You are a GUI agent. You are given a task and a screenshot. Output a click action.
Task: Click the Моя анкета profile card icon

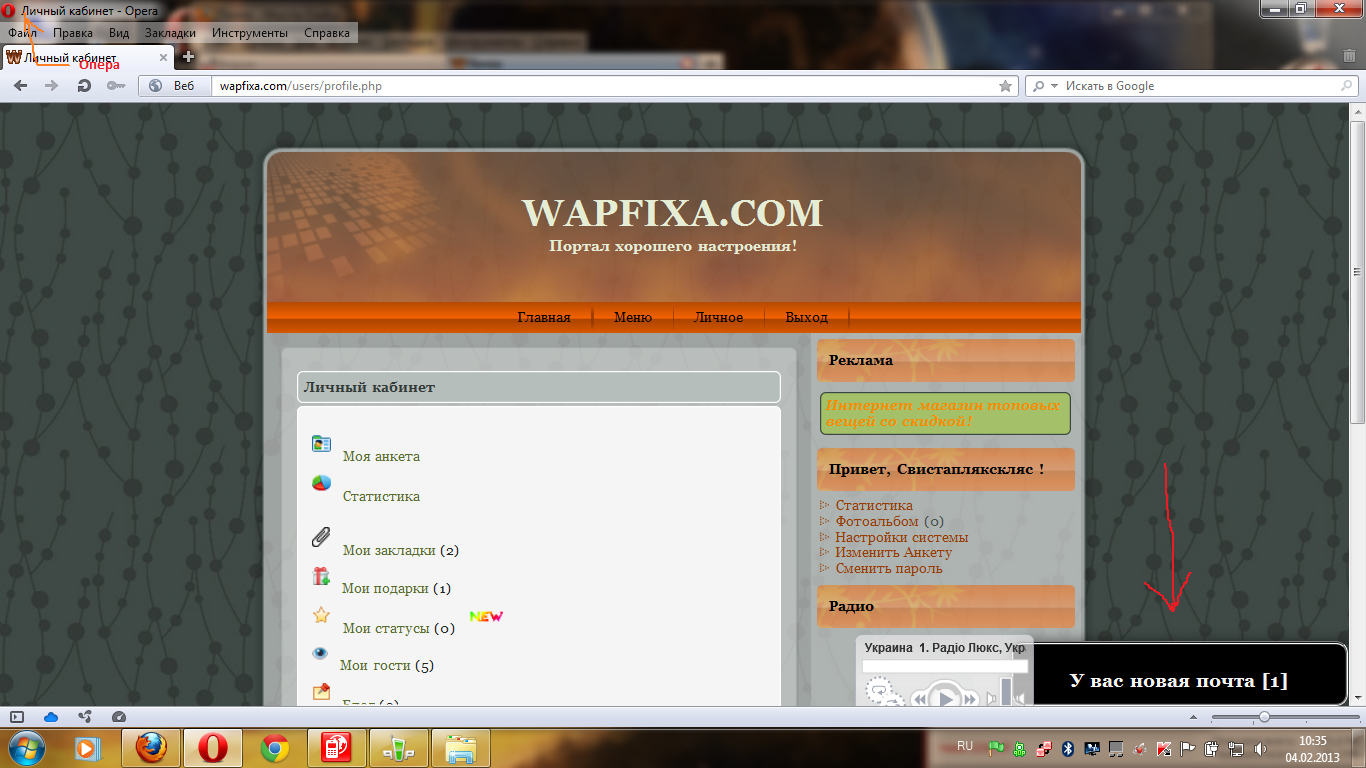(321, 443)
